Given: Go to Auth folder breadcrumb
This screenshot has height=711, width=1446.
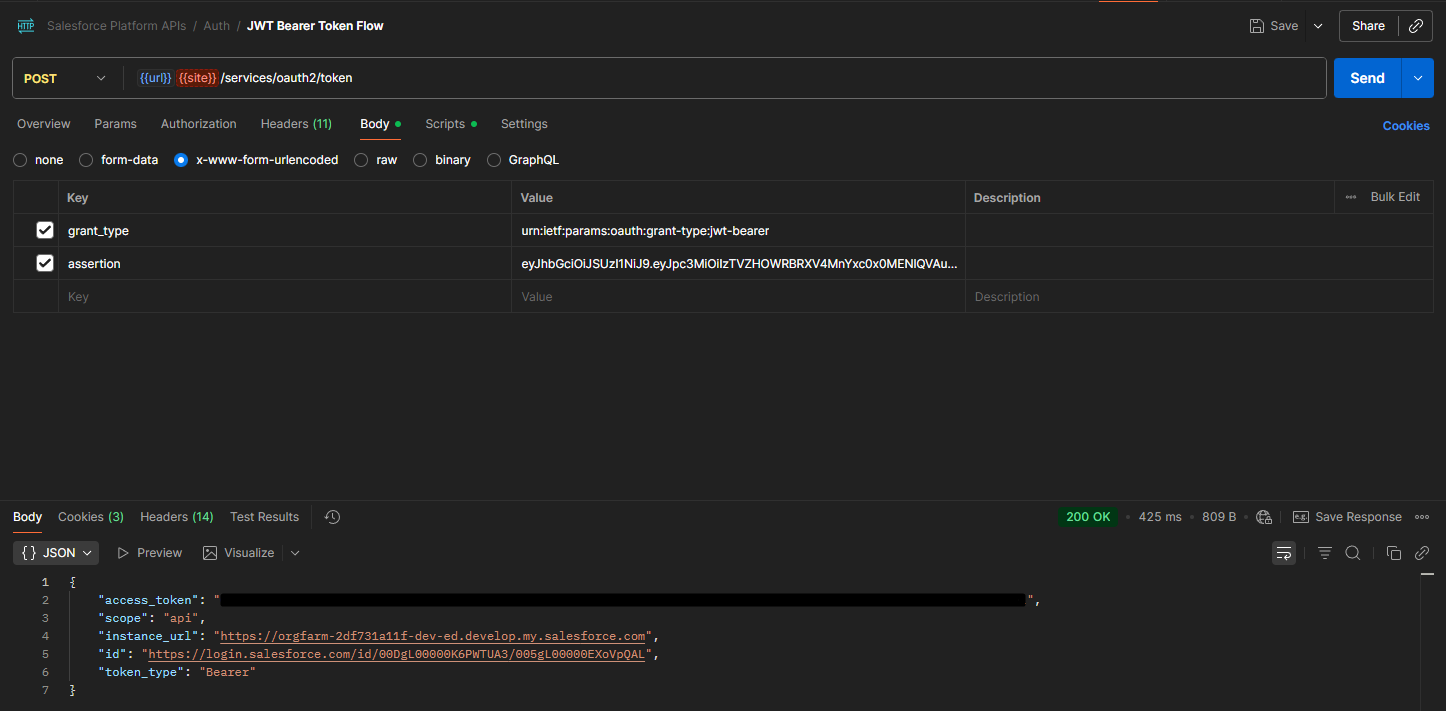Looking at the screenshot, I should (x=217, y=26).
